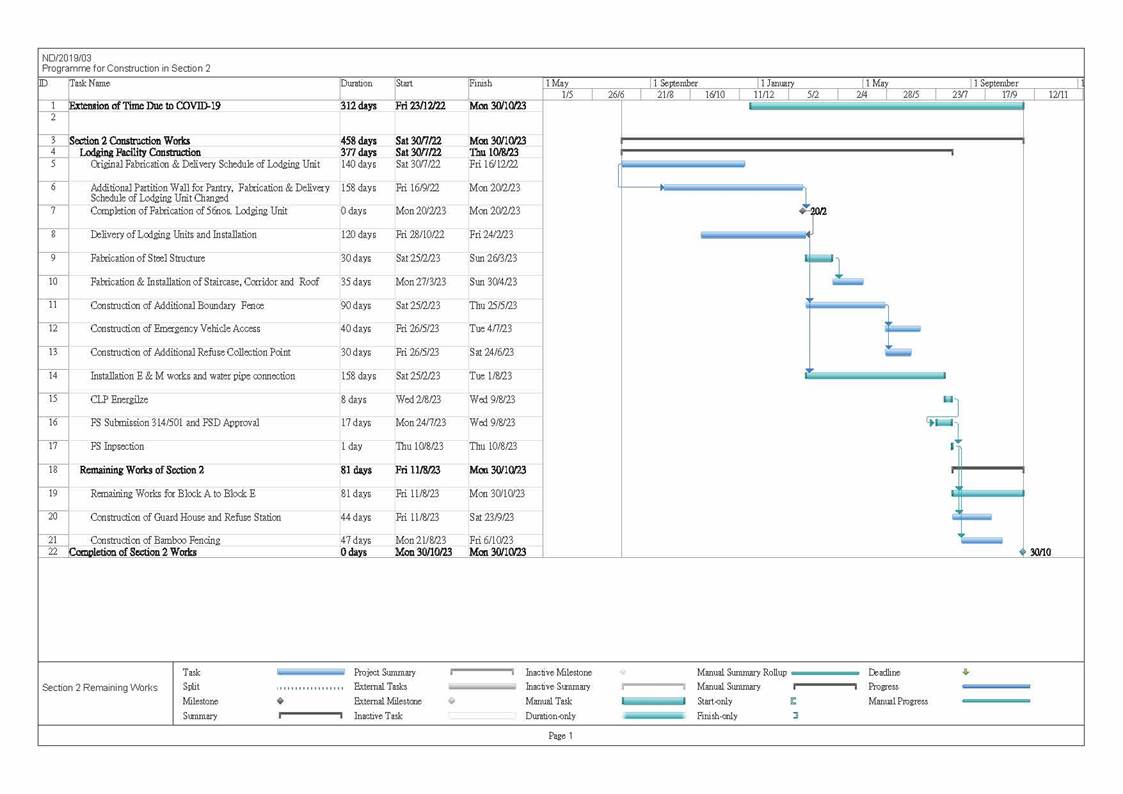1123x794 pixels.
Task: Select the Start column header
Action: point(404,84)
